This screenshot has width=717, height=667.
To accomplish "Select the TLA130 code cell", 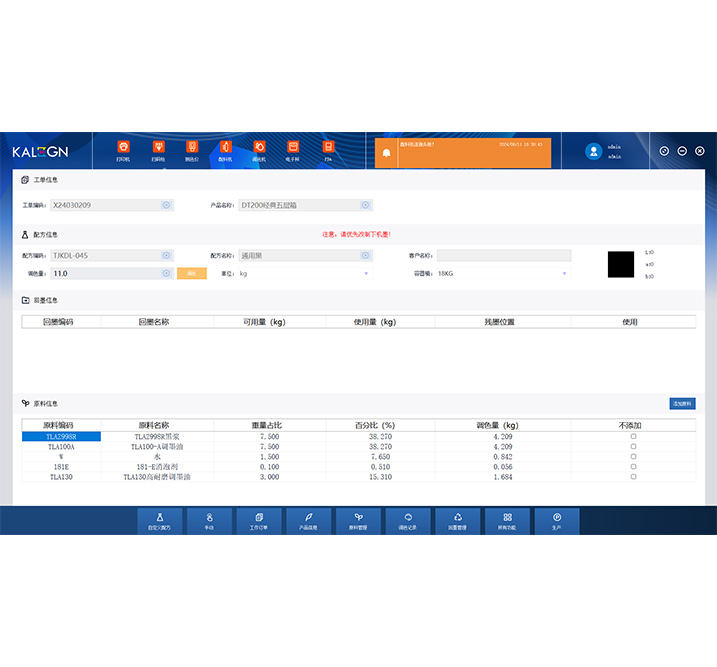I will (x=61, y=477).
